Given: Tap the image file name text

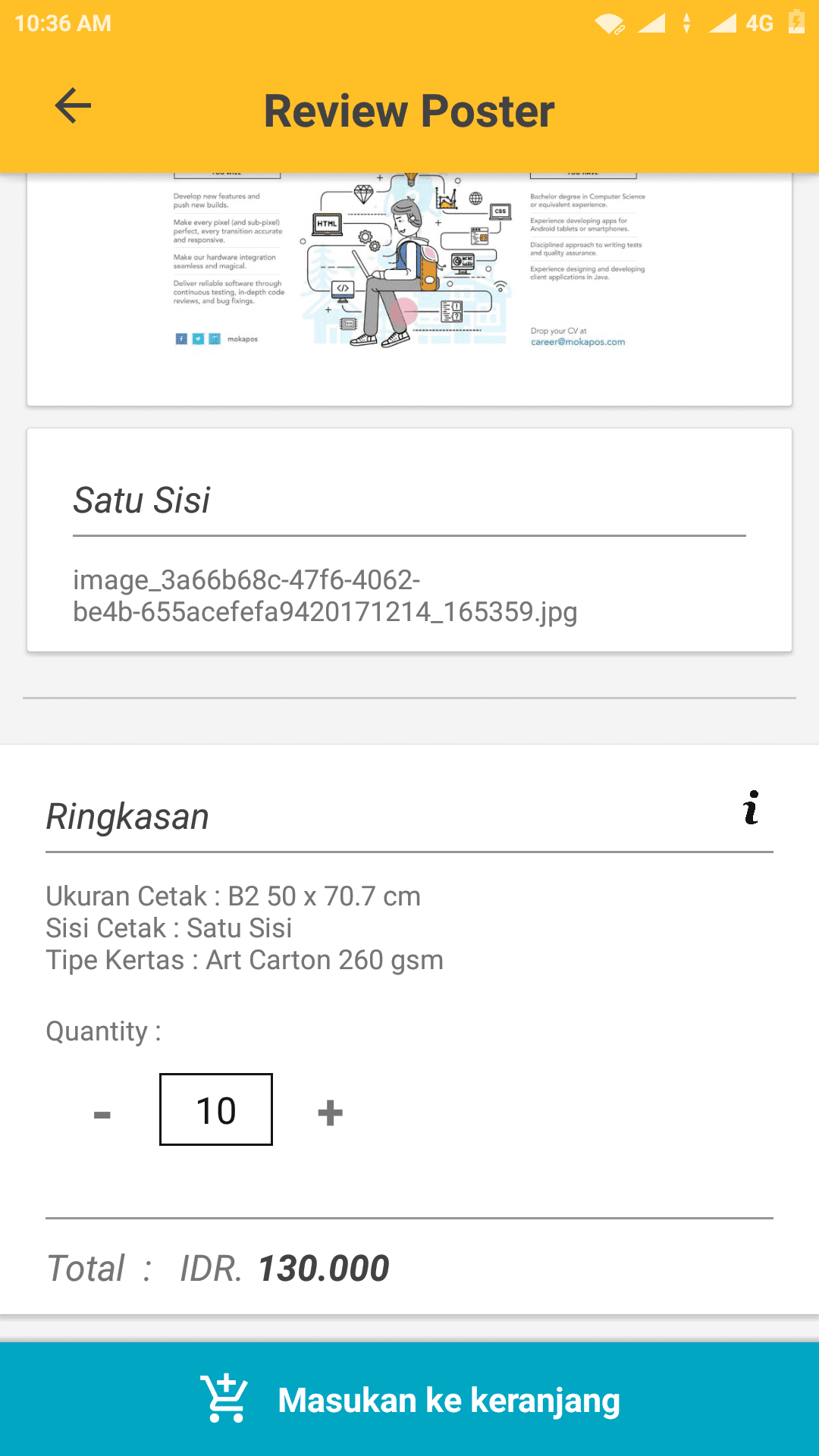Looking at the screenshot, I should [x=325, y=596].
